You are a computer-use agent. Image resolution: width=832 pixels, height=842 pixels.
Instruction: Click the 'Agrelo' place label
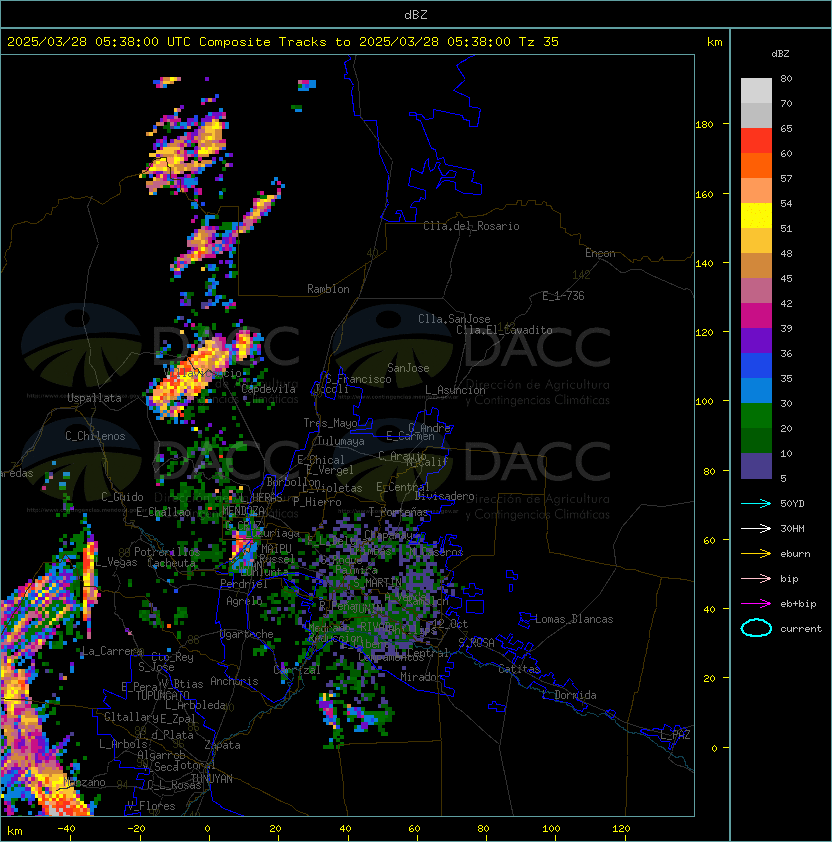coord(244,601)
